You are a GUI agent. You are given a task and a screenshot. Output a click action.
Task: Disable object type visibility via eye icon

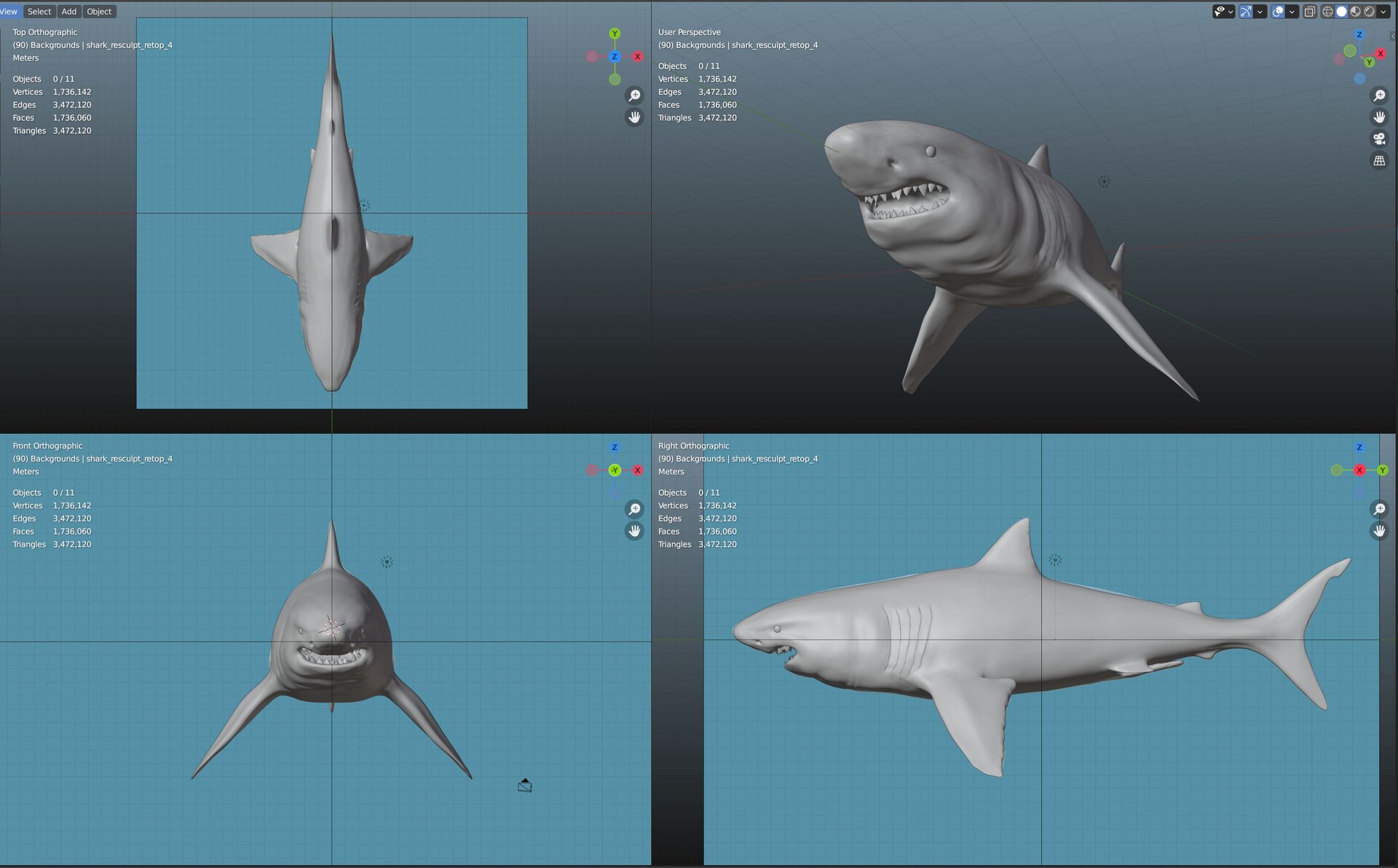[x=1220, y=11]
